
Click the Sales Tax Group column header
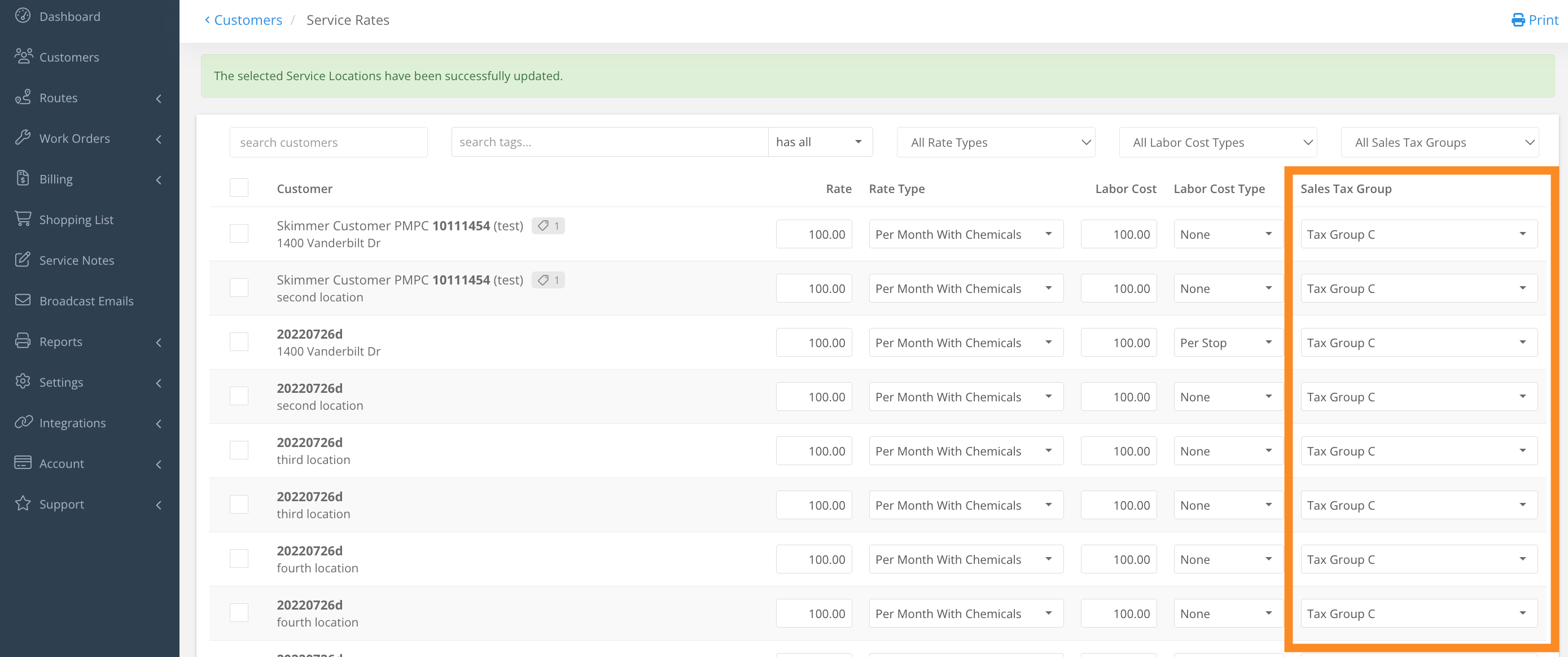pyautogui.click(x=1346, y=189)
